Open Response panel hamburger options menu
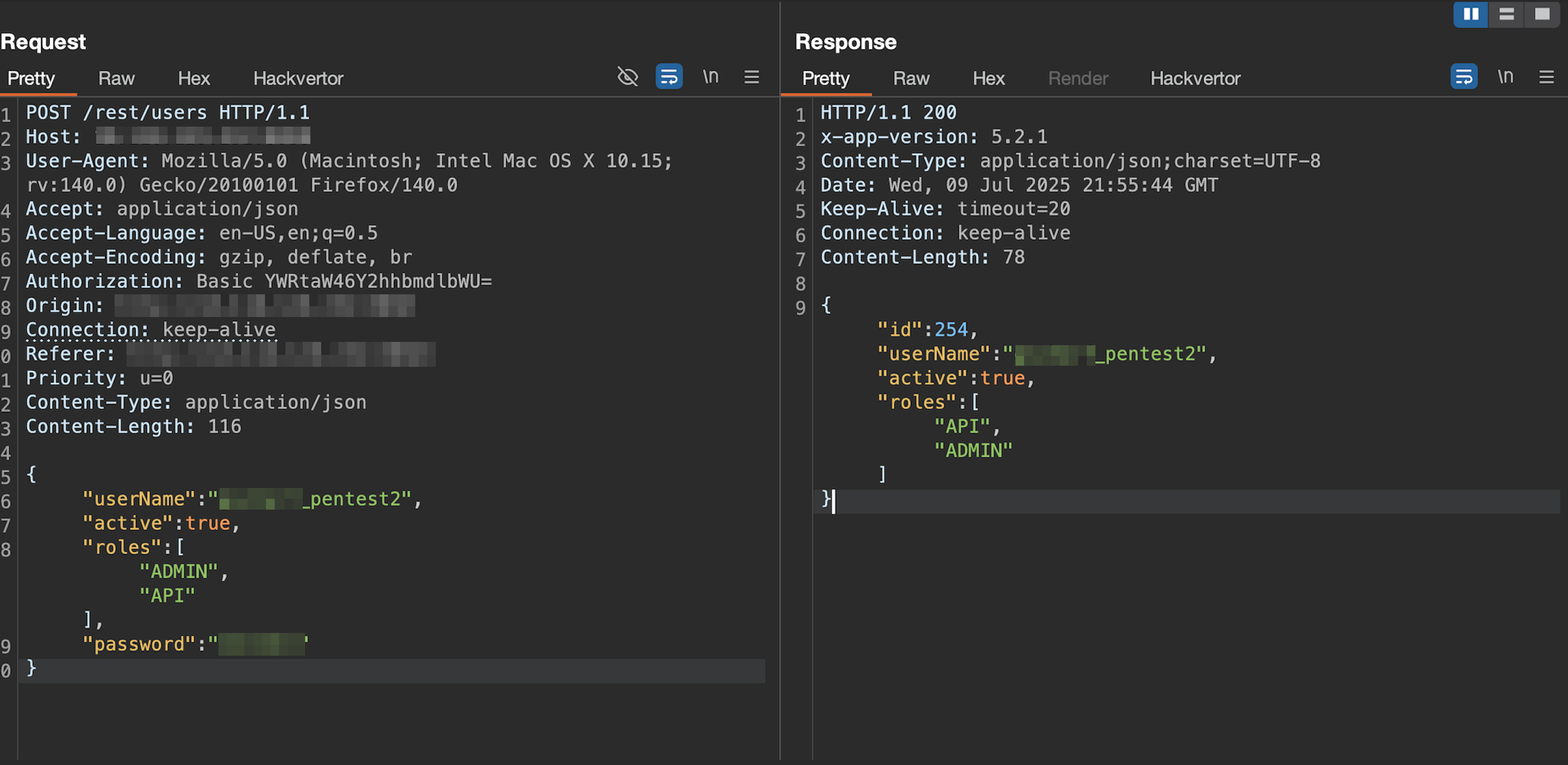The width and height of the screenshot is (1568, 765). [x=1546, y=77]
